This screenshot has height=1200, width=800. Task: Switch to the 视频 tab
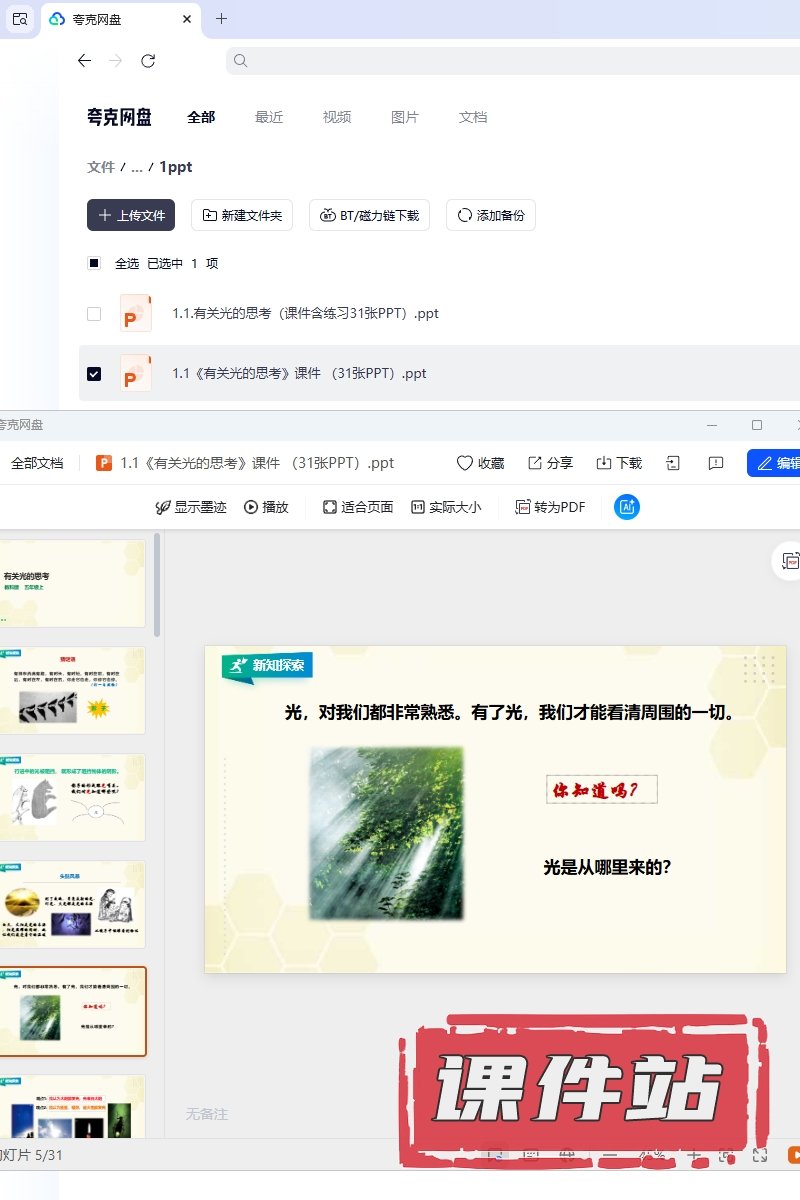337,117
